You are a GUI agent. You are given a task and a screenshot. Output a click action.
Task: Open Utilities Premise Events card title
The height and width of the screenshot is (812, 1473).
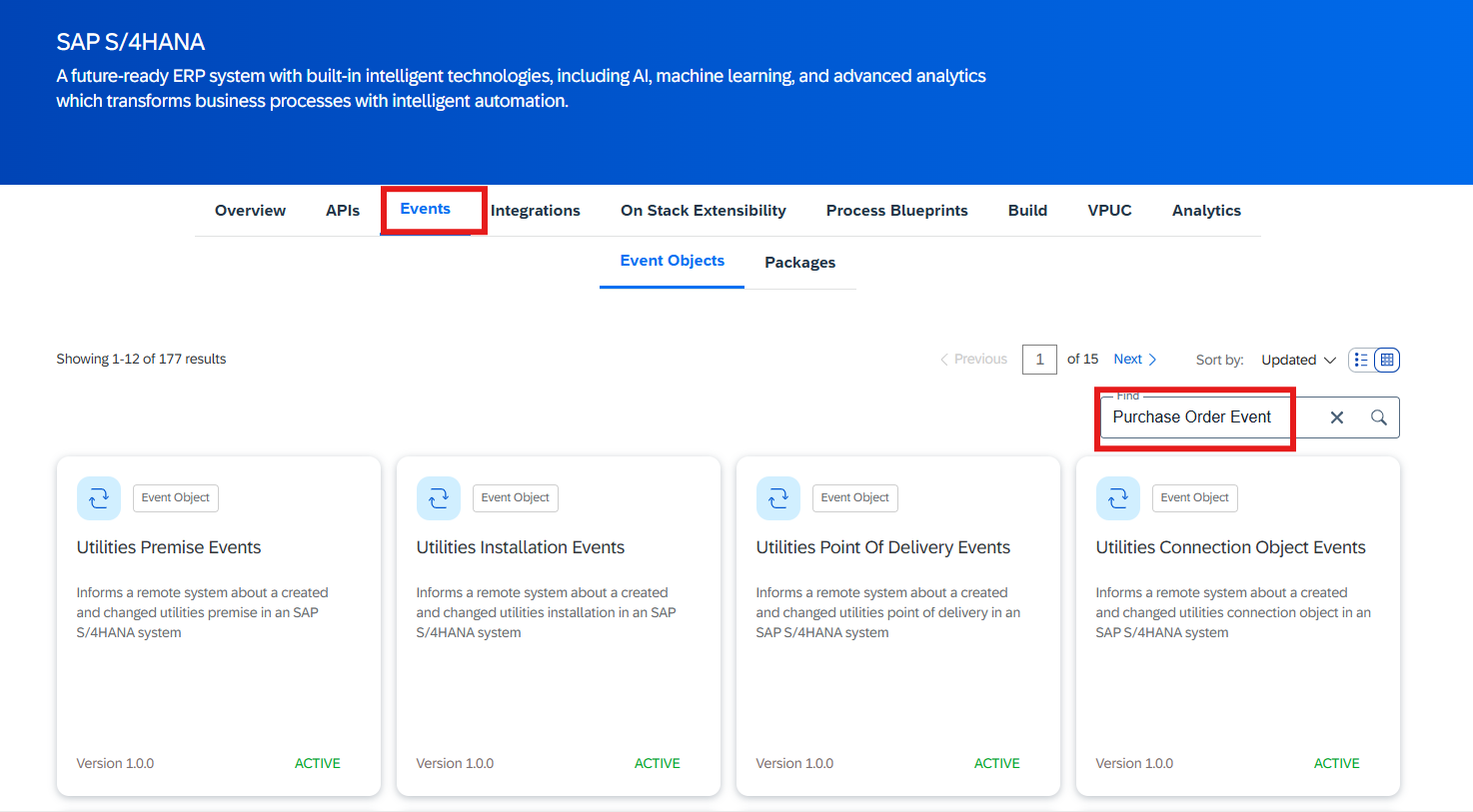click(169, 547)
